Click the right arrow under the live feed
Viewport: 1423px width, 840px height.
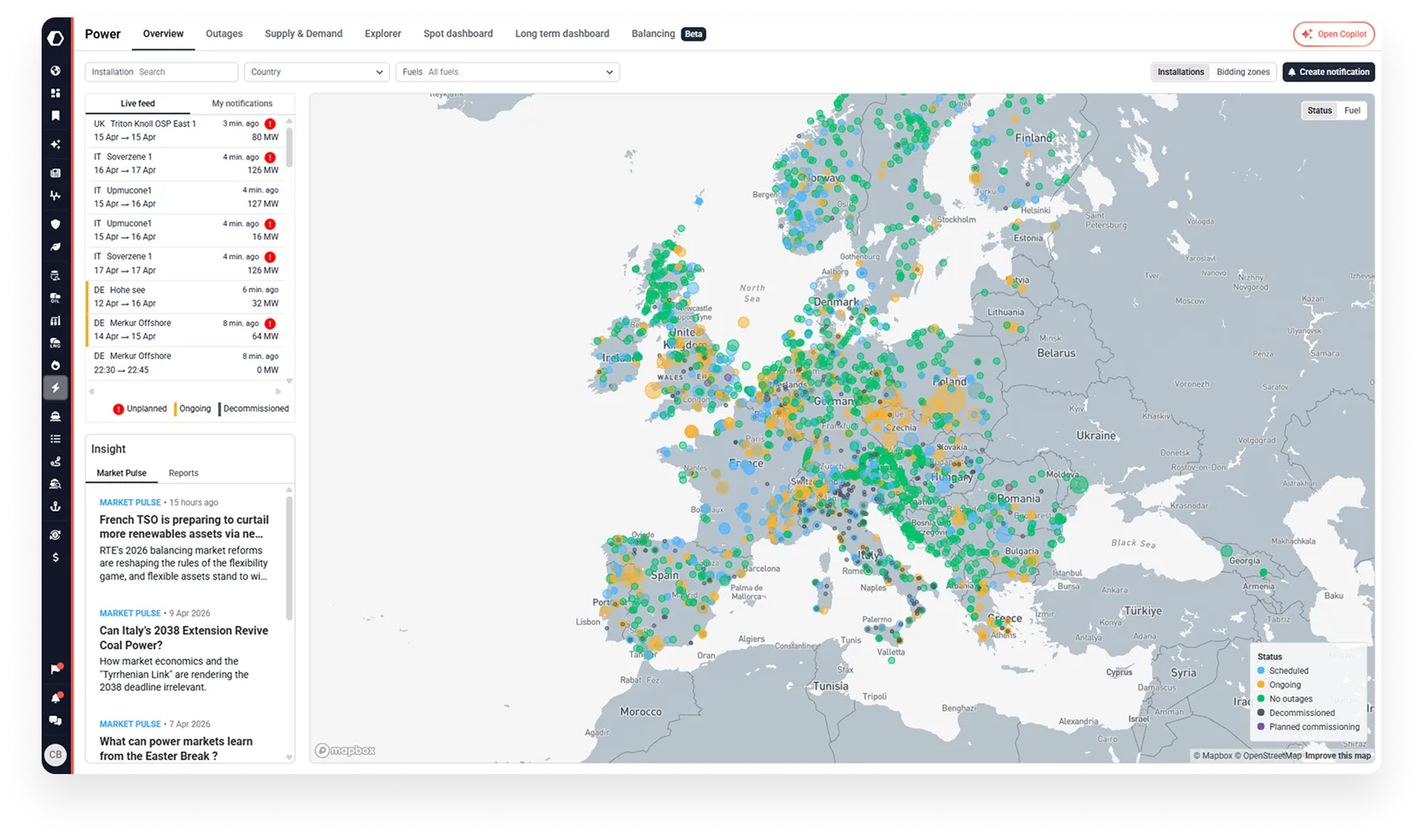pyautogui.click(x=279, y=391)
